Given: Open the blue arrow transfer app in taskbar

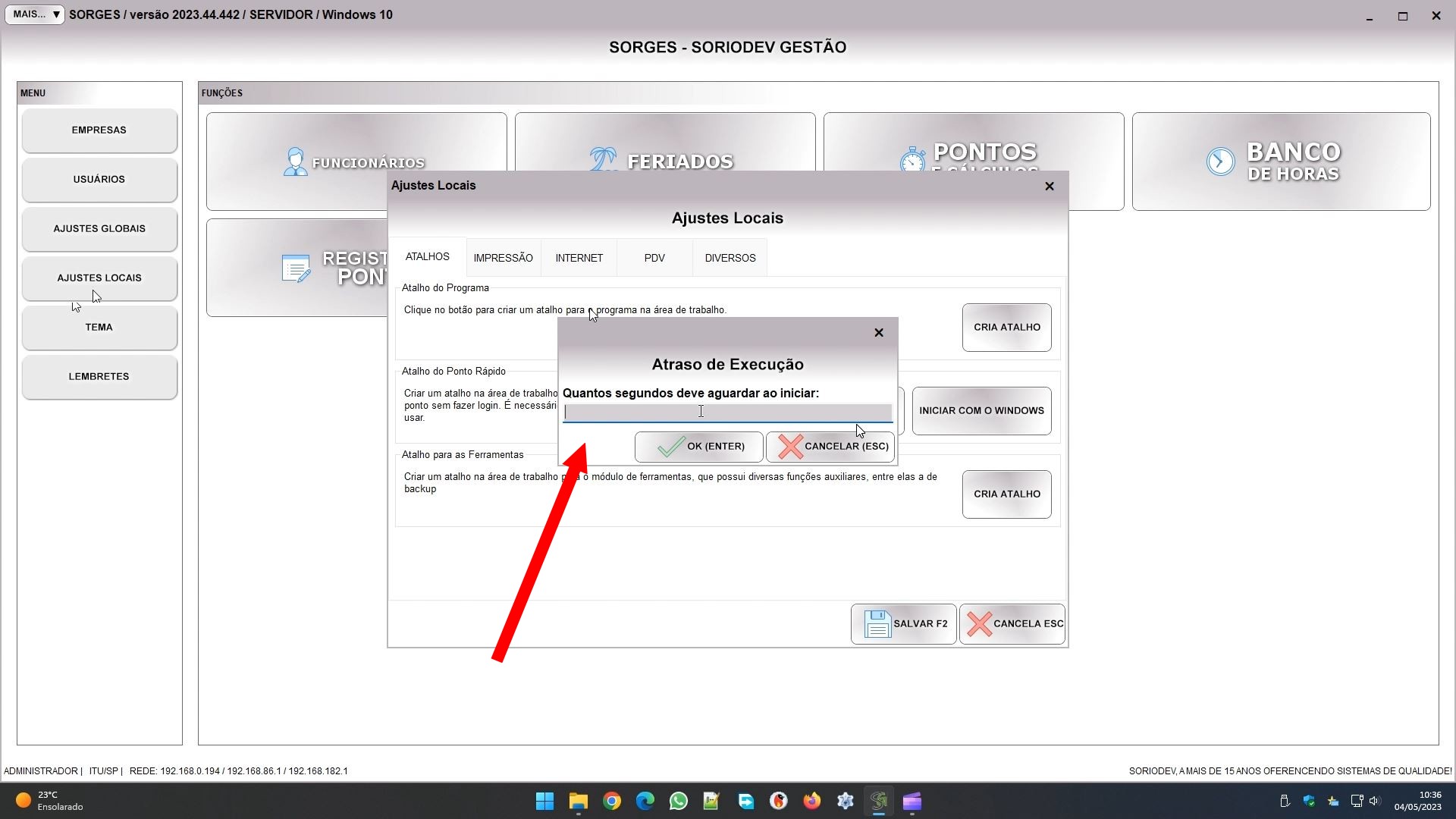Looking at the screenshot, I should coord(745,802).
